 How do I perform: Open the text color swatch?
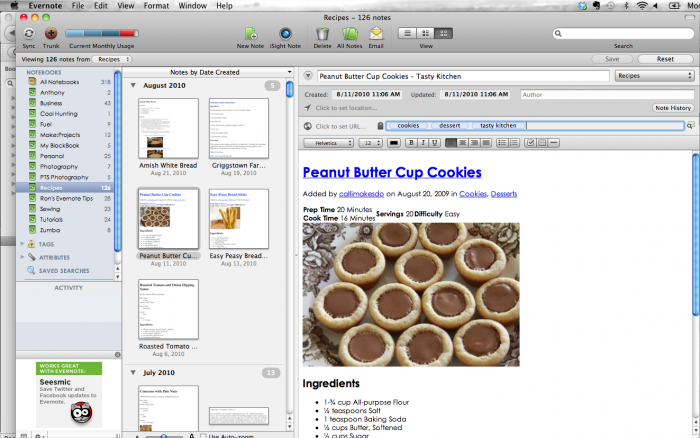[394, 143]
